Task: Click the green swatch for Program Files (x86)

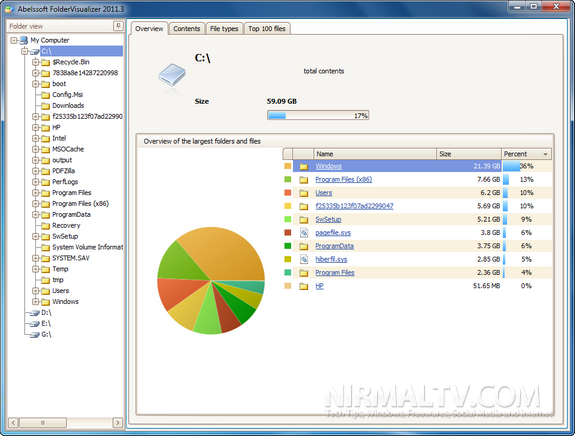Action: coord(288,179)
